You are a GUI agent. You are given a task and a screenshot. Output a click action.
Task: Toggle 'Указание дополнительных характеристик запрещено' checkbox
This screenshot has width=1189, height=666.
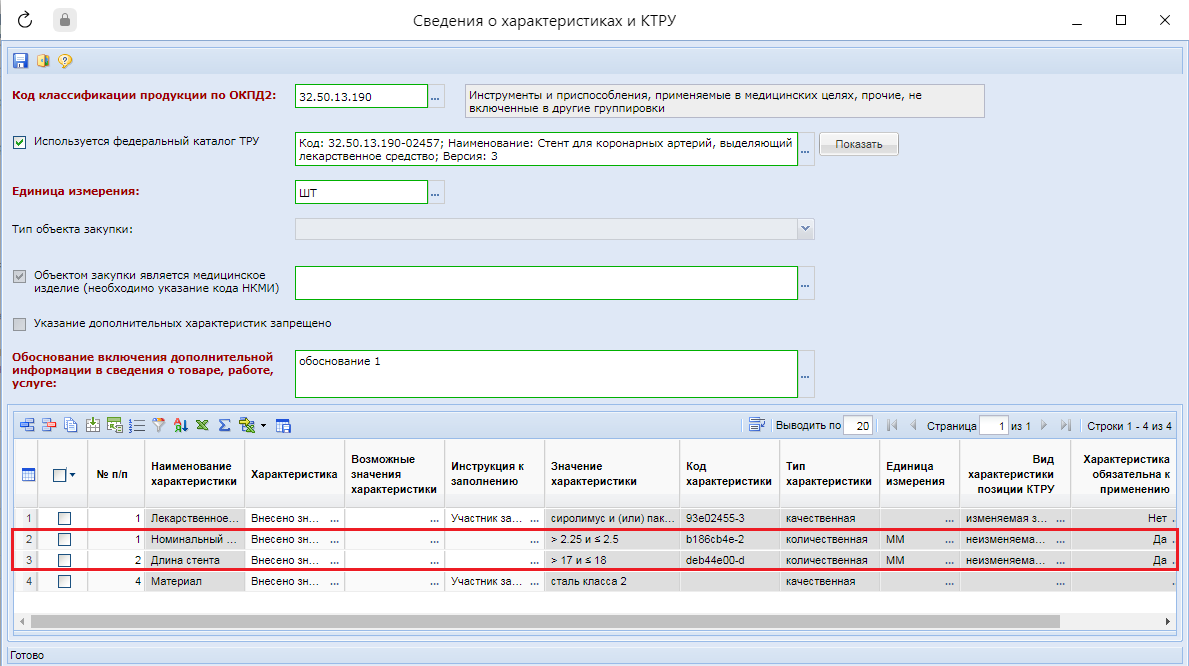click(20, 324)
